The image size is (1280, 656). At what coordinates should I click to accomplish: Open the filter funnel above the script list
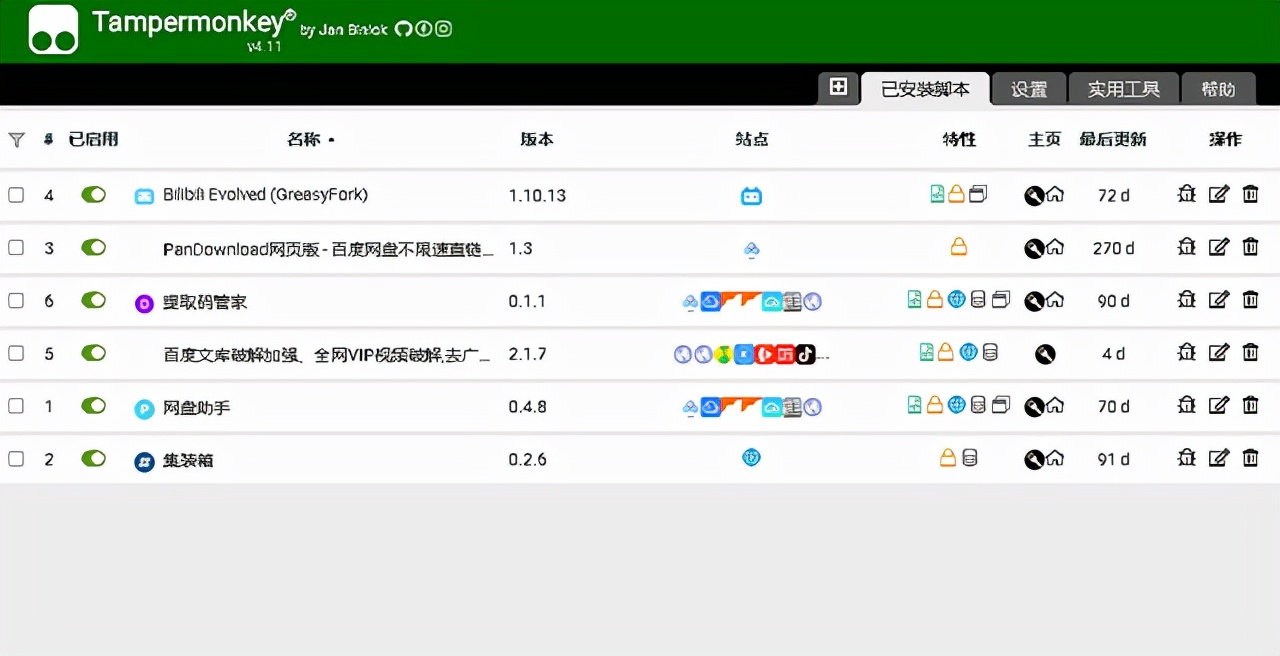(x=16, y=140)
